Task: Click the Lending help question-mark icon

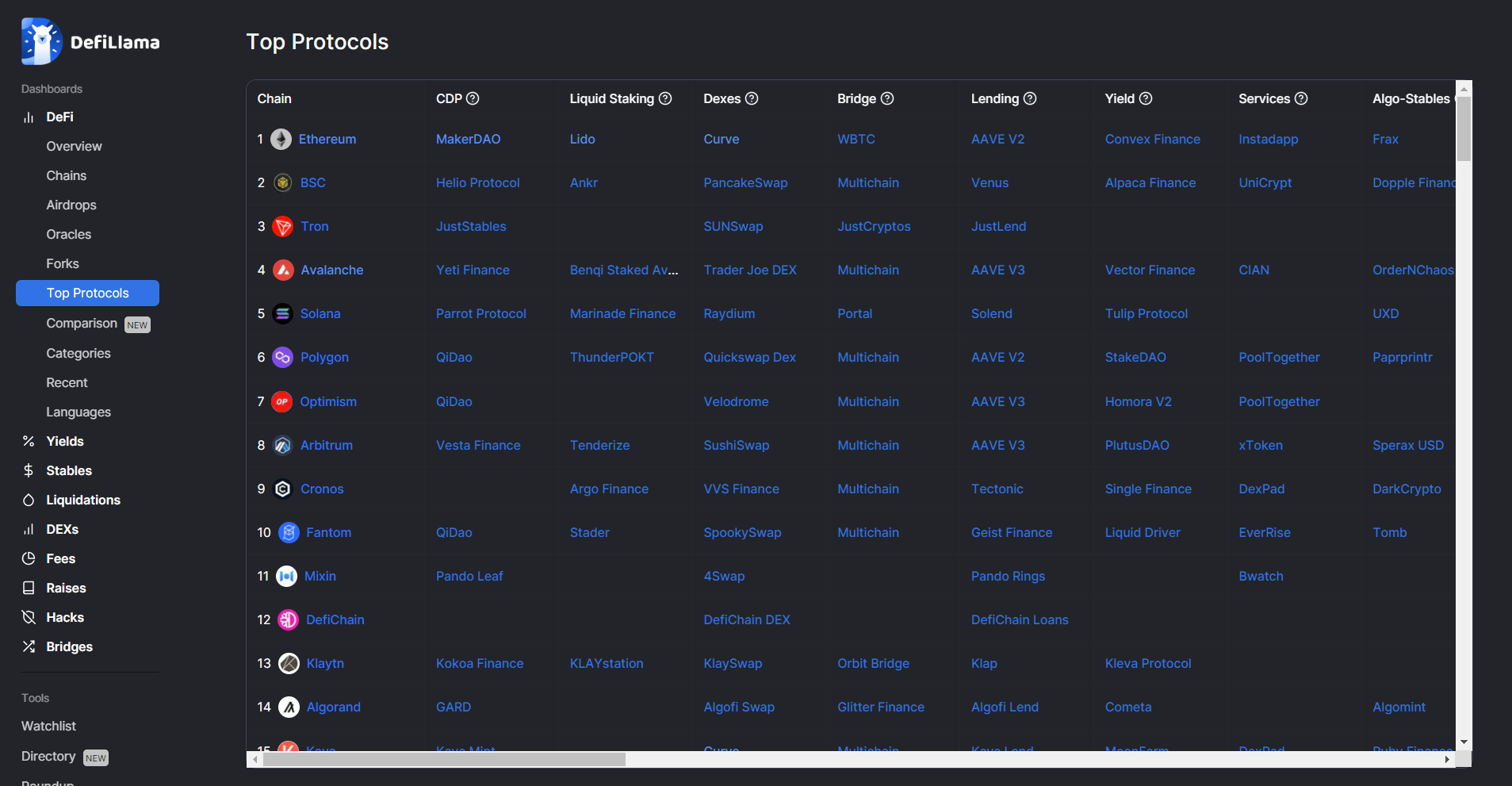Action: click(x=1030, y=98)
